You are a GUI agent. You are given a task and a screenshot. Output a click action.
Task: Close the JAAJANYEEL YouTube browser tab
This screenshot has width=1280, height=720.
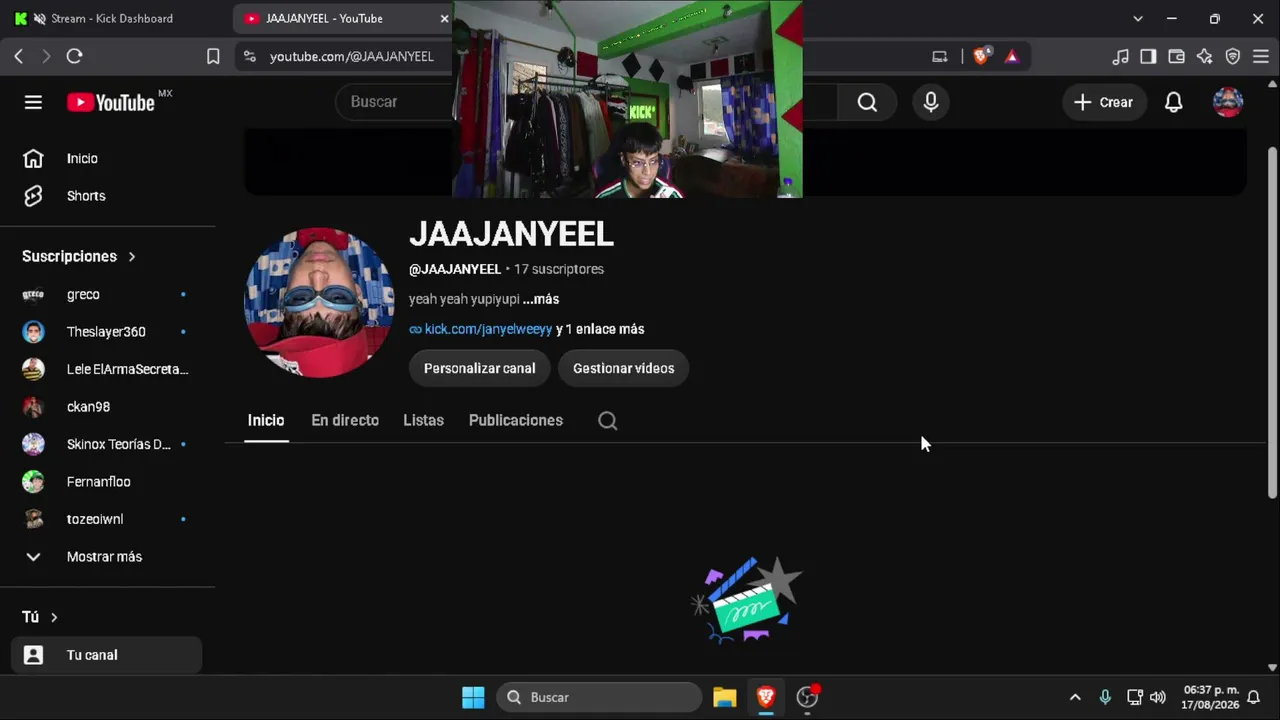pos(444,19)
